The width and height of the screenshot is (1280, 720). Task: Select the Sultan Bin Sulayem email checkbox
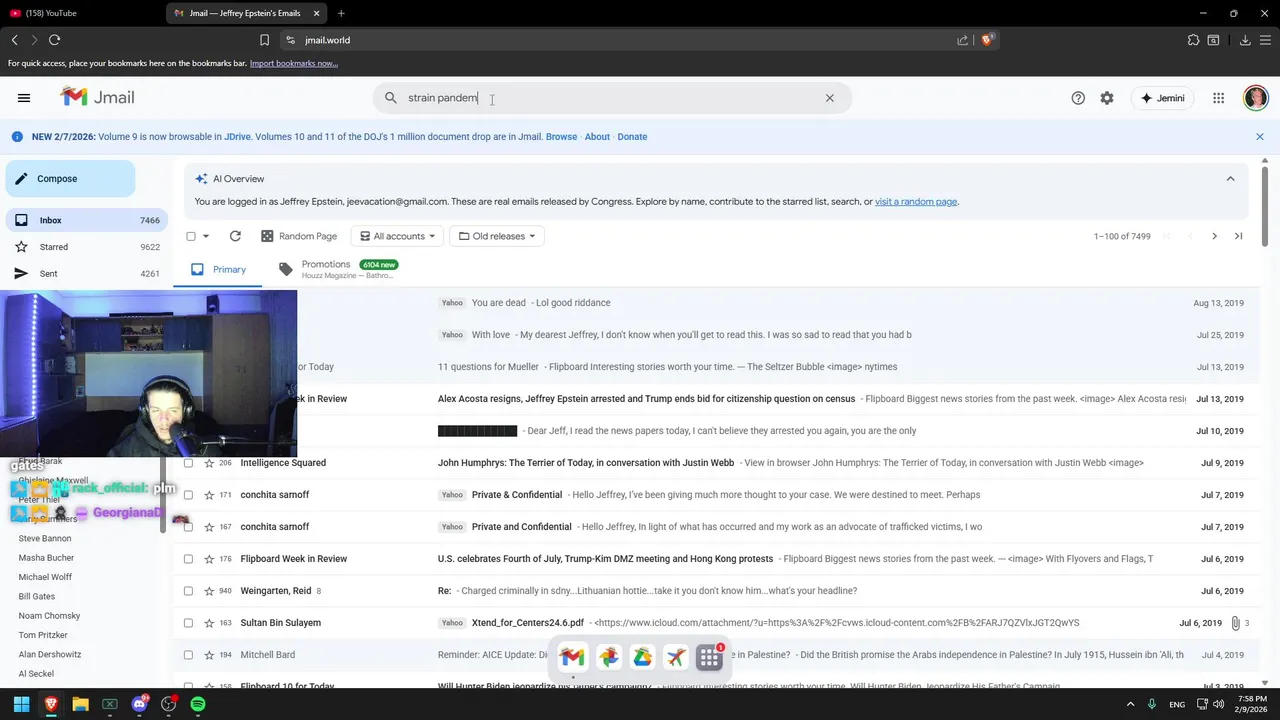pos(188,623)
